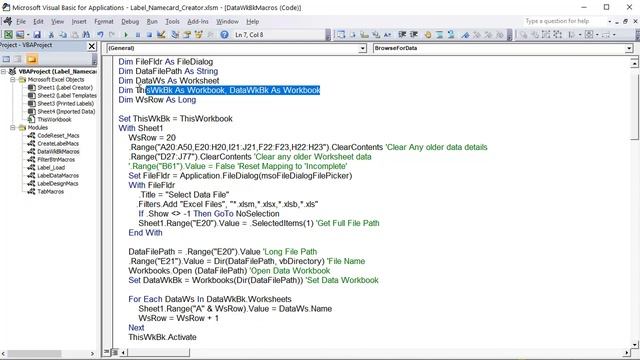Open the Window menu

[x=227, y=21]
